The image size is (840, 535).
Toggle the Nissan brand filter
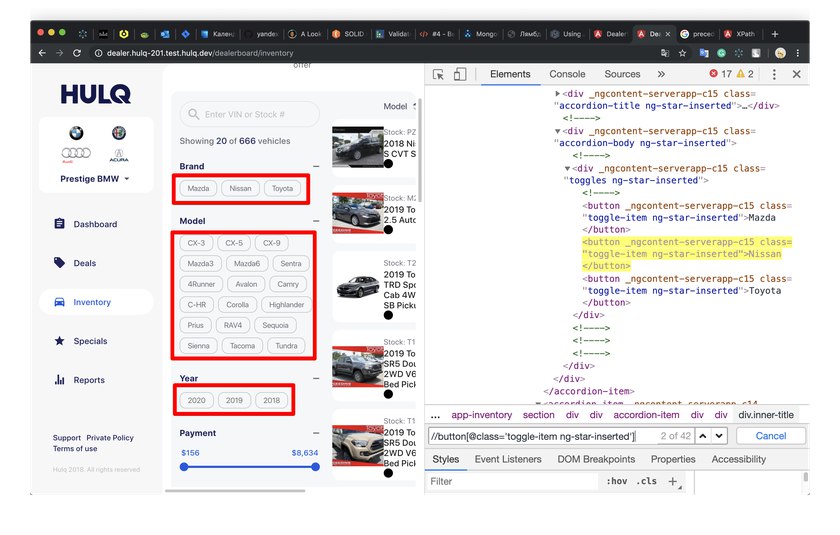(x=240, y=189)
